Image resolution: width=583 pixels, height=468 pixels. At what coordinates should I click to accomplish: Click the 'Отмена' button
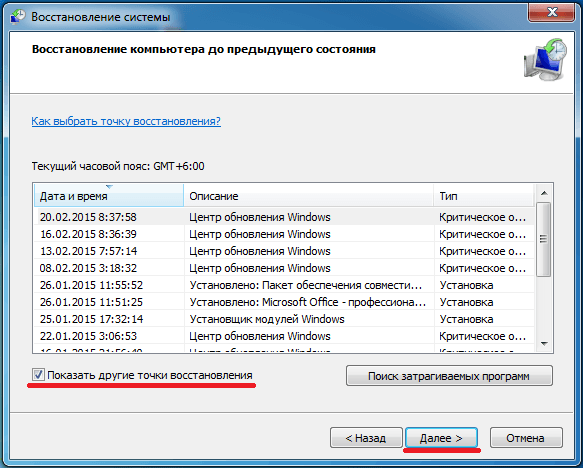click(526, 438)
